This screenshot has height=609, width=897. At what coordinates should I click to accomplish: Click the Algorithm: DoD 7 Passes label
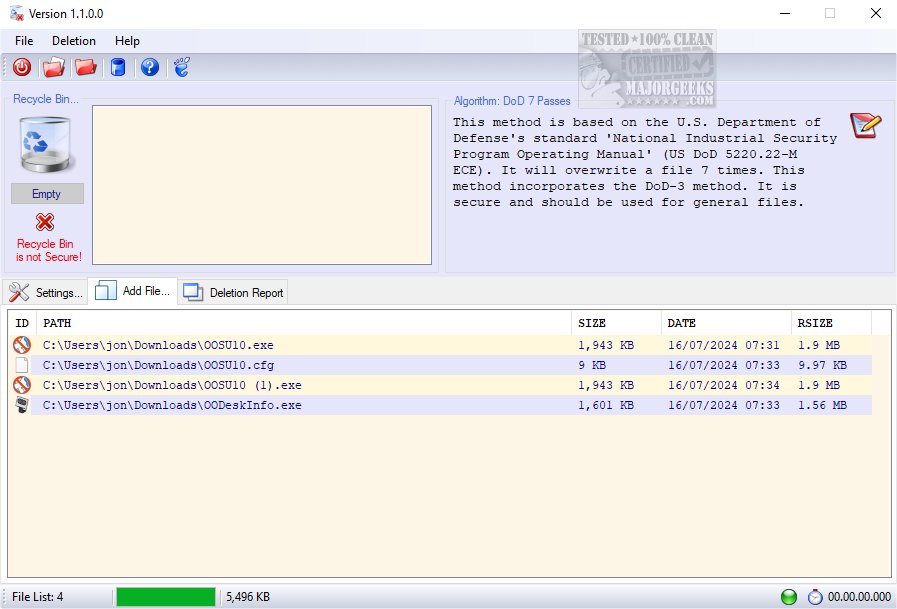click(x=512, y=101)
